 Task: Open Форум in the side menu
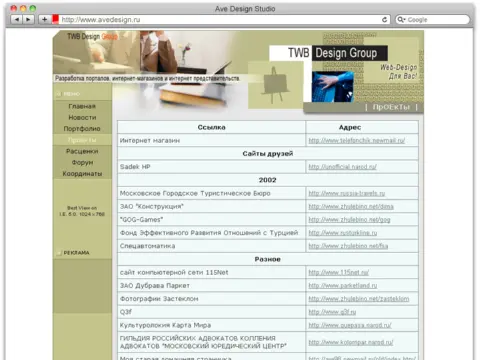[82, 163]
